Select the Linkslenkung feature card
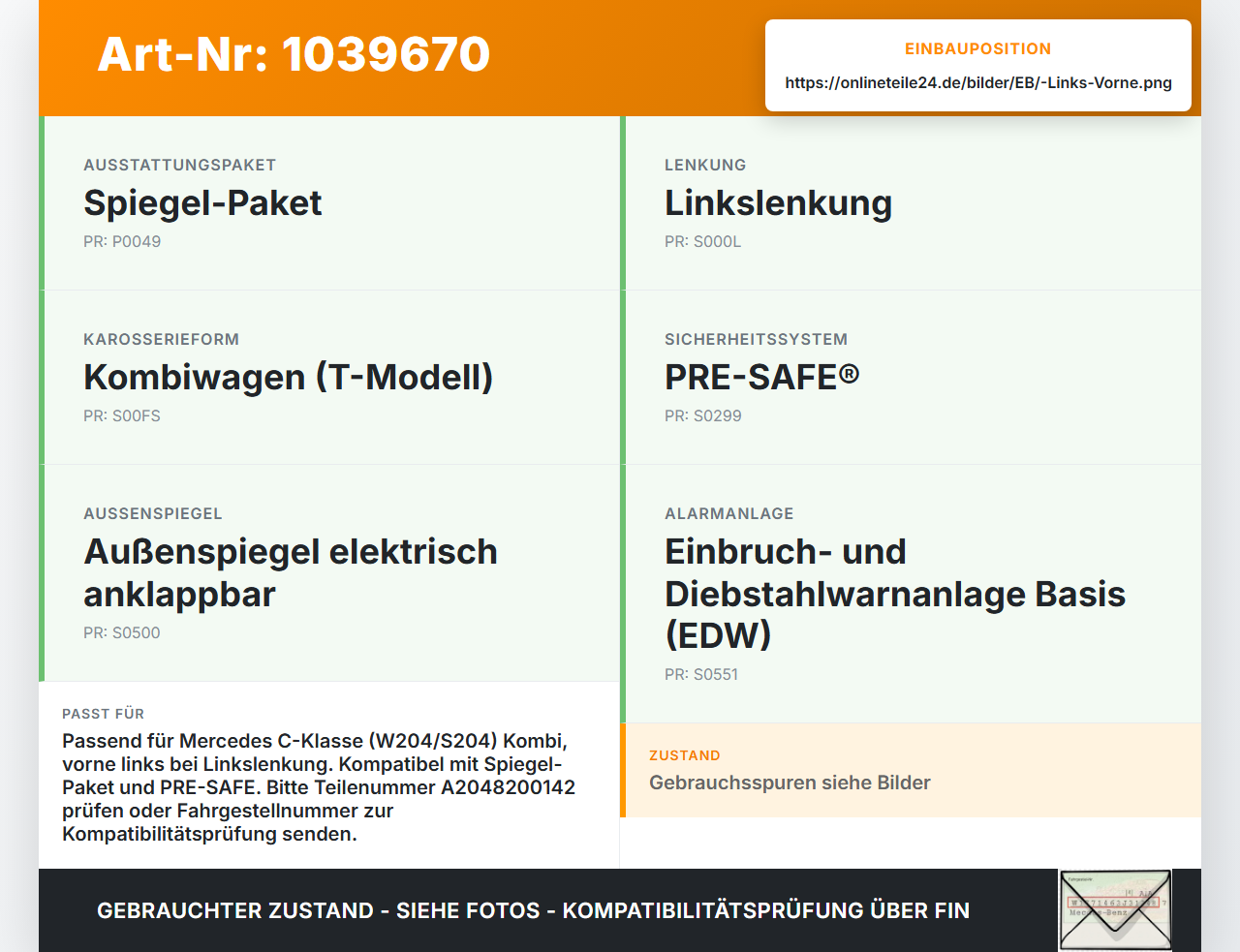 911,203
